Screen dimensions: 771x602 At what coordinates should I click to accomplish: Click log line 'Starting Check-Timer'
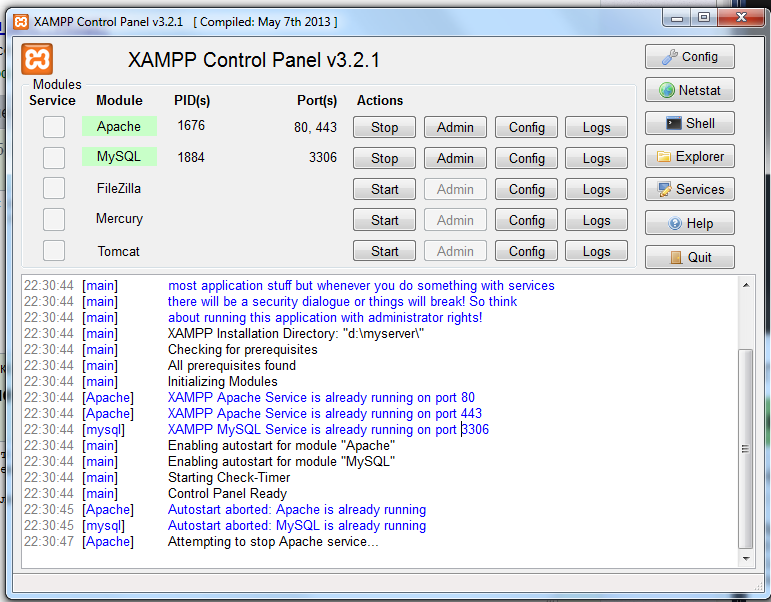(229, 477)
